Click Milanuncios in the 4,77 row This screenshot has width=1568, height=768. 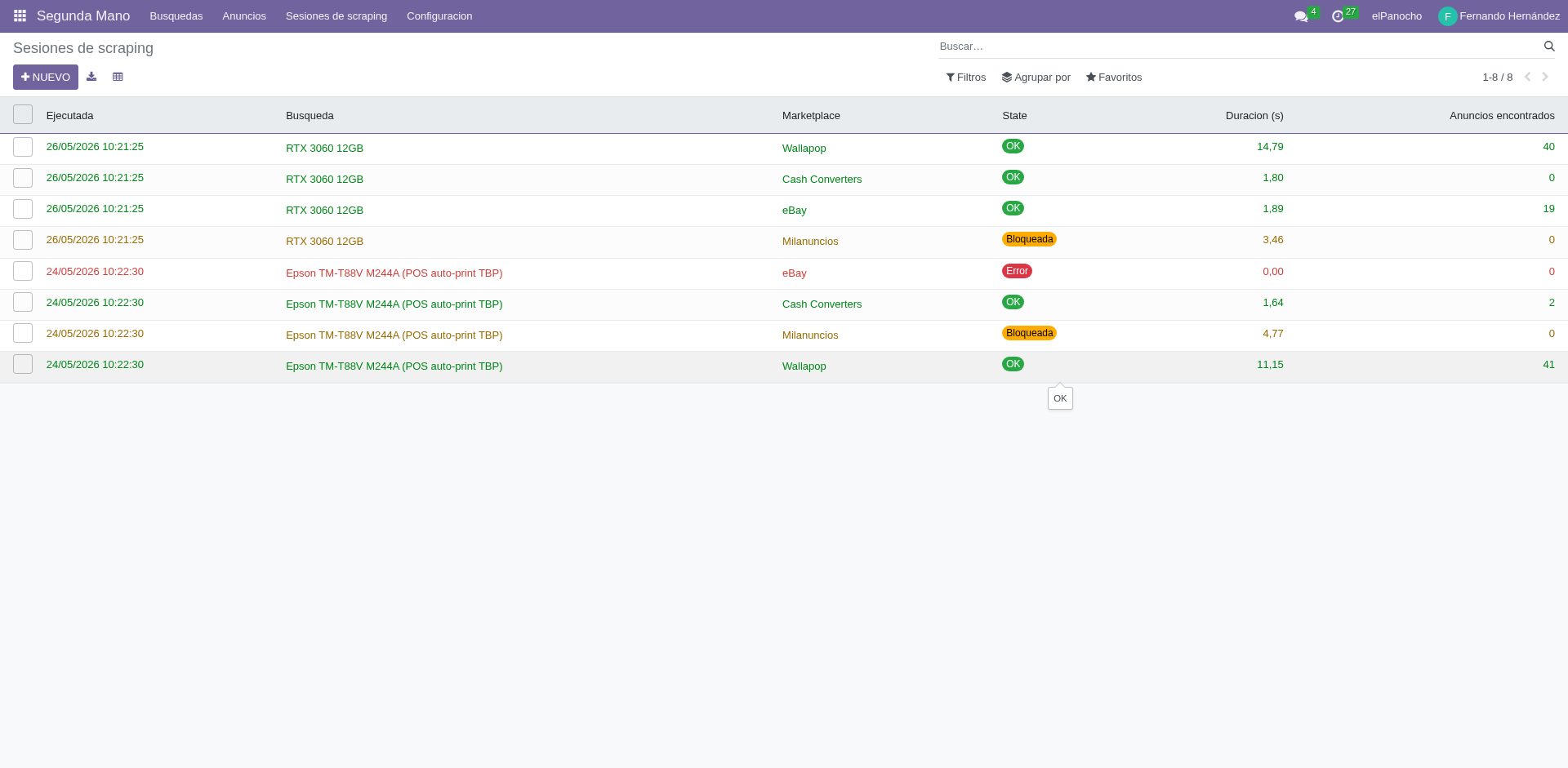810,335
